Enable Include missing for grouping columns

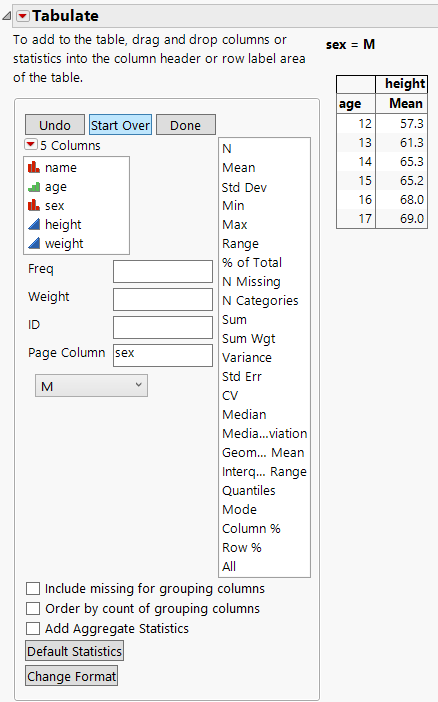[x=33, y=588]
